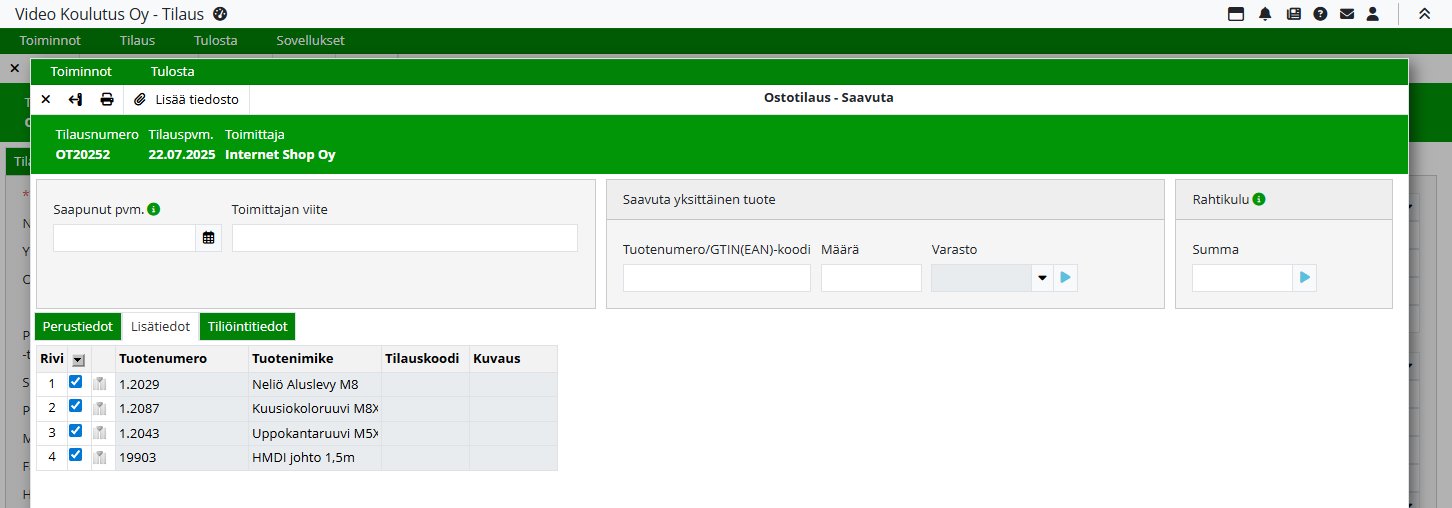Open calendar picker for Saapunut pvm.

(x=208, y=238)
